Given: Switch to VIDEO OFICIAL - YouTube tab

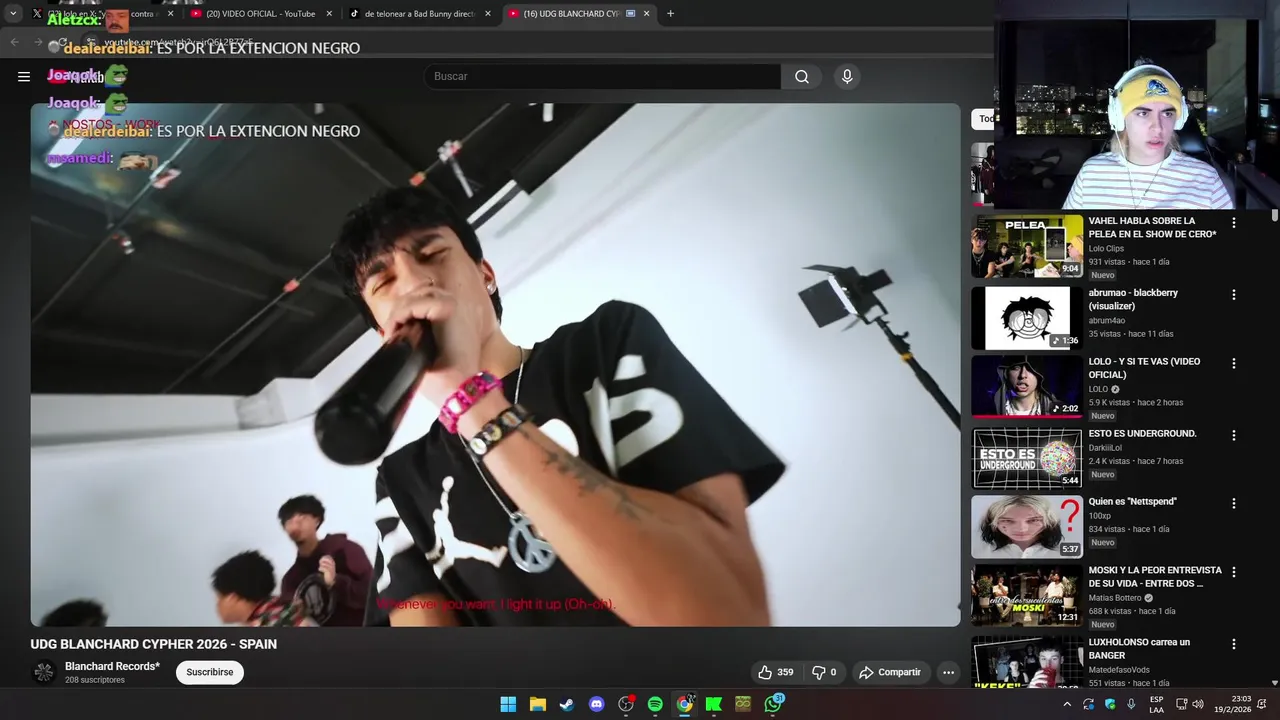Looking at the screenshot, I should pyautogui.click(x=260, y=13).
